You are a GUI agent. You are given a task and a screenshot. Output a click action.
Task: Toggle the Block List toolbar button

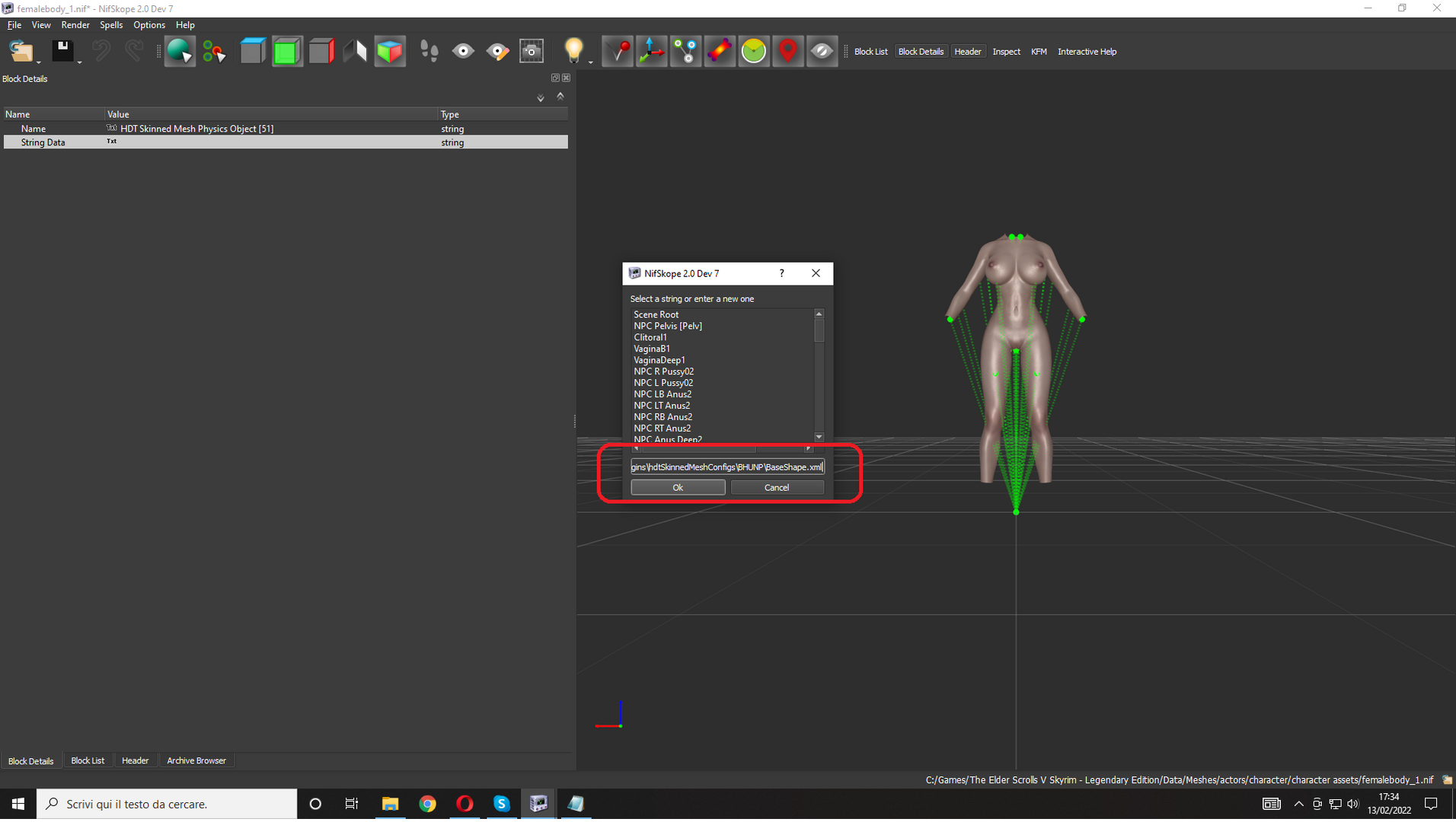[x=870, y=52]
